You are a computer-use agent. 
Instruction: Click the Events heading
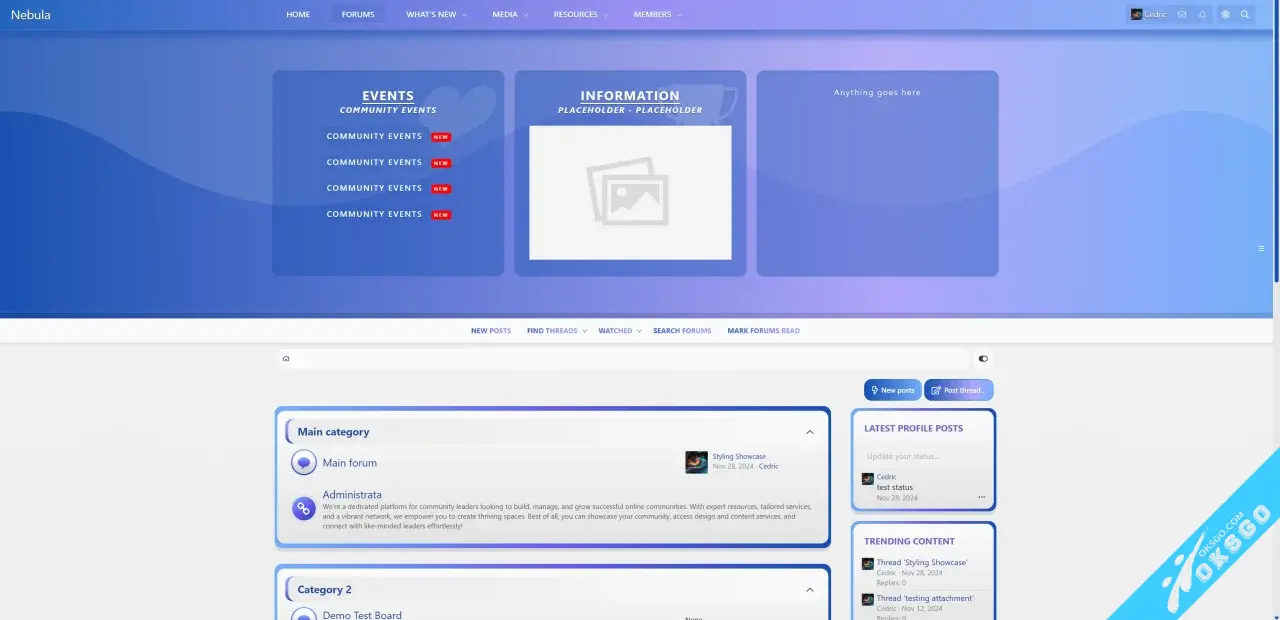click(388, 96)
